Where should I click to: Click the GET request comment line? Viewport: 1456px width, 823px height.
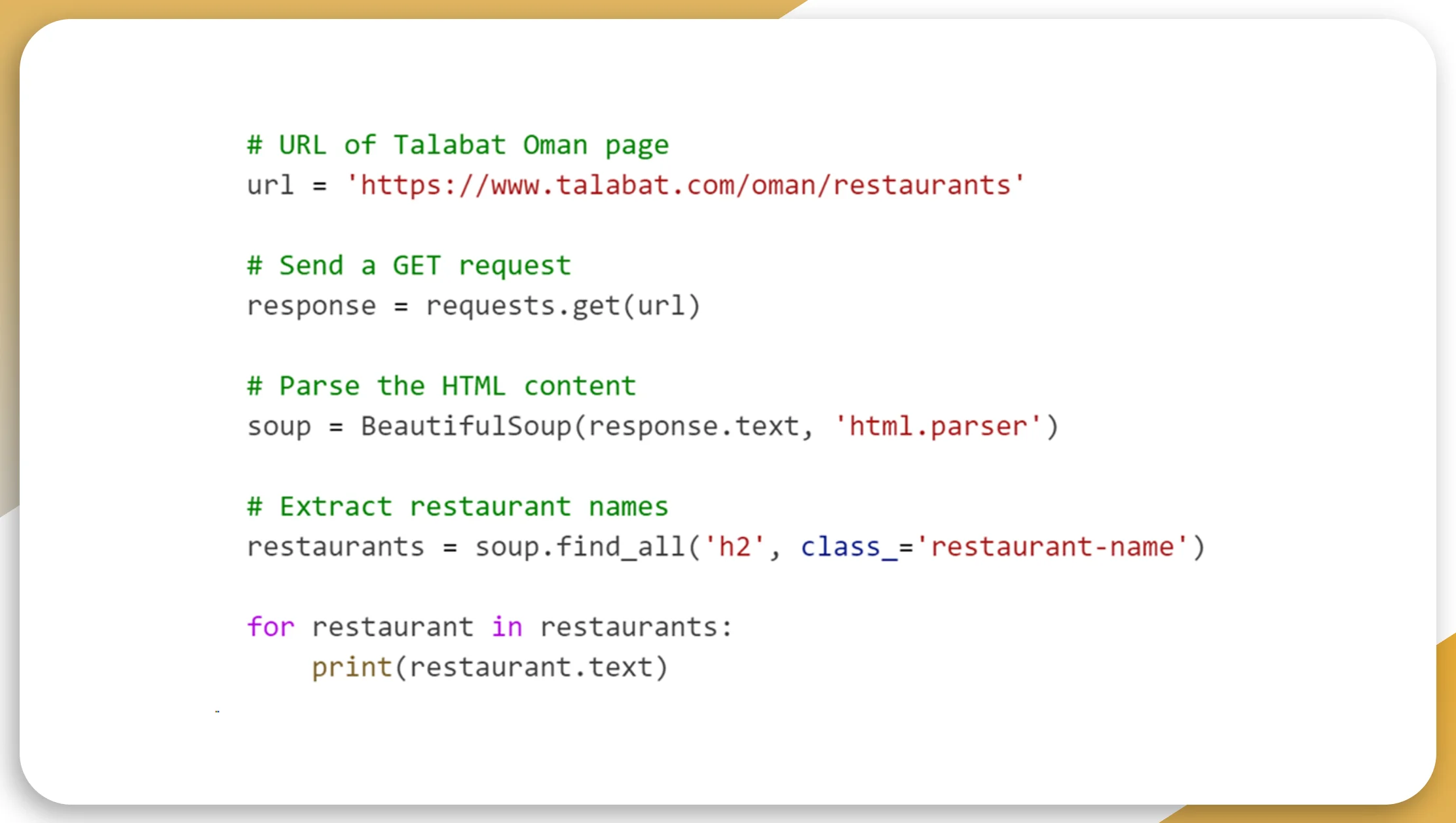tap(411, 265)
